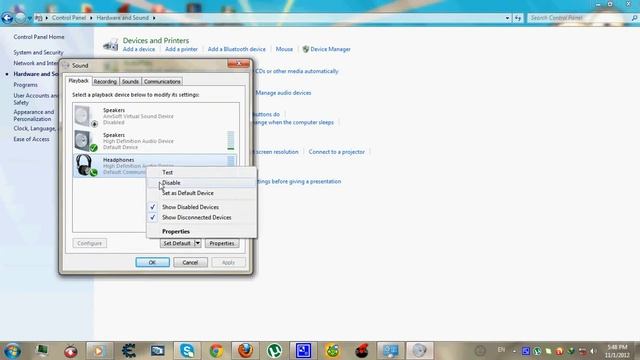Click the Set Default button
This screenshot has height=360, width=640.
[x=177, y=243]
